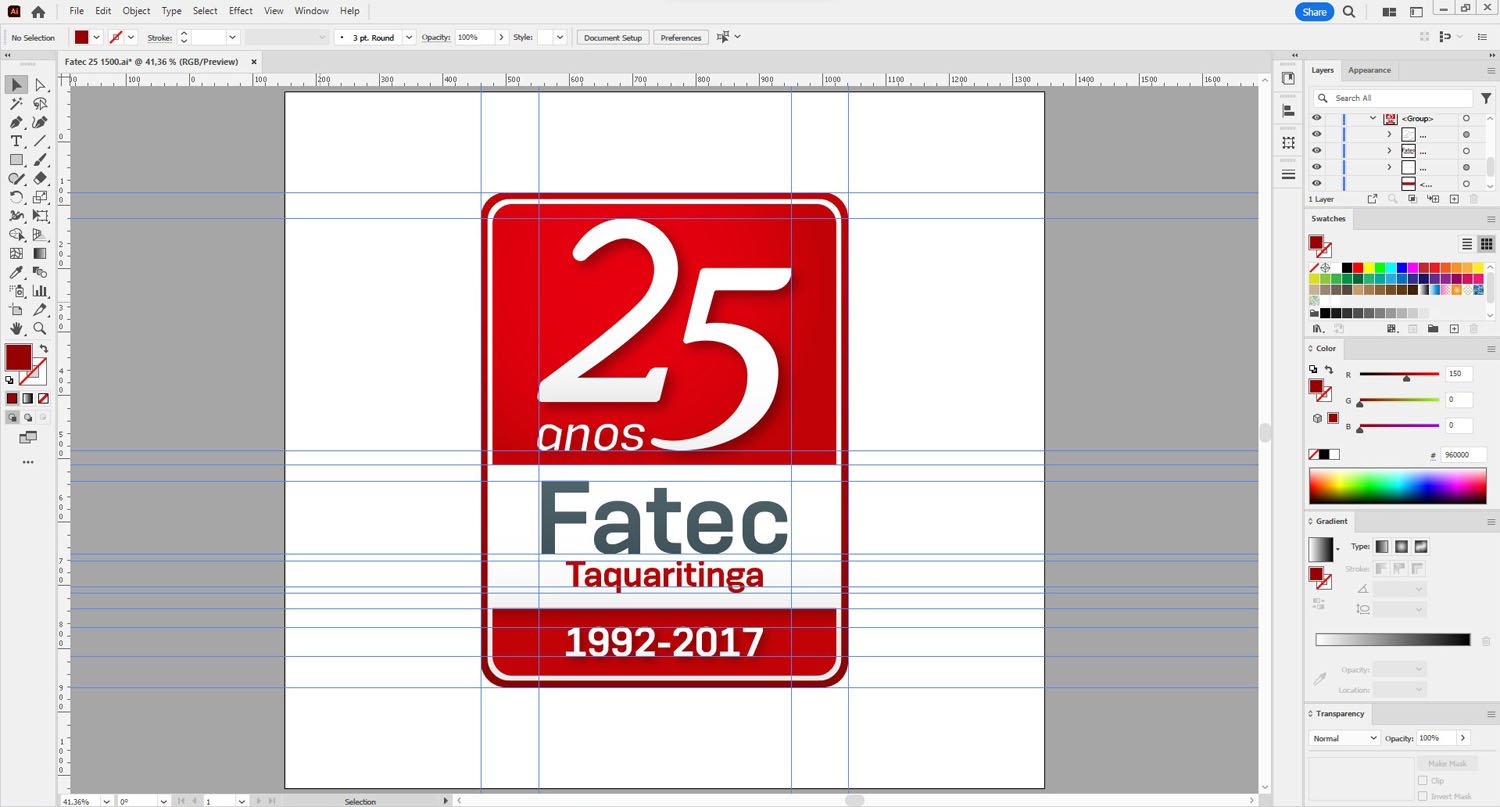Select the Eyedropper tool
The height and width of the screenshot is (807, 1500).
pyautogui.click(x=16, y=272)
